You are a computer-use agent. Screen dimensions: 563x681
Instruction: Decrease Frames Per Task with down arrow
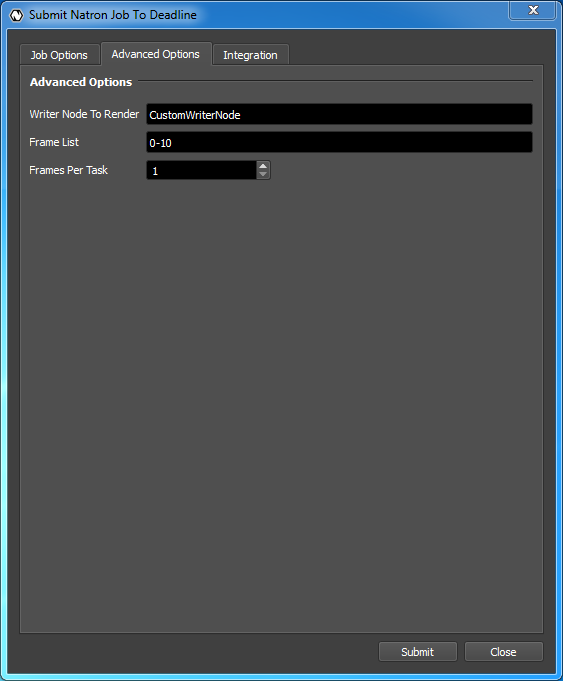tap(263, 174)
